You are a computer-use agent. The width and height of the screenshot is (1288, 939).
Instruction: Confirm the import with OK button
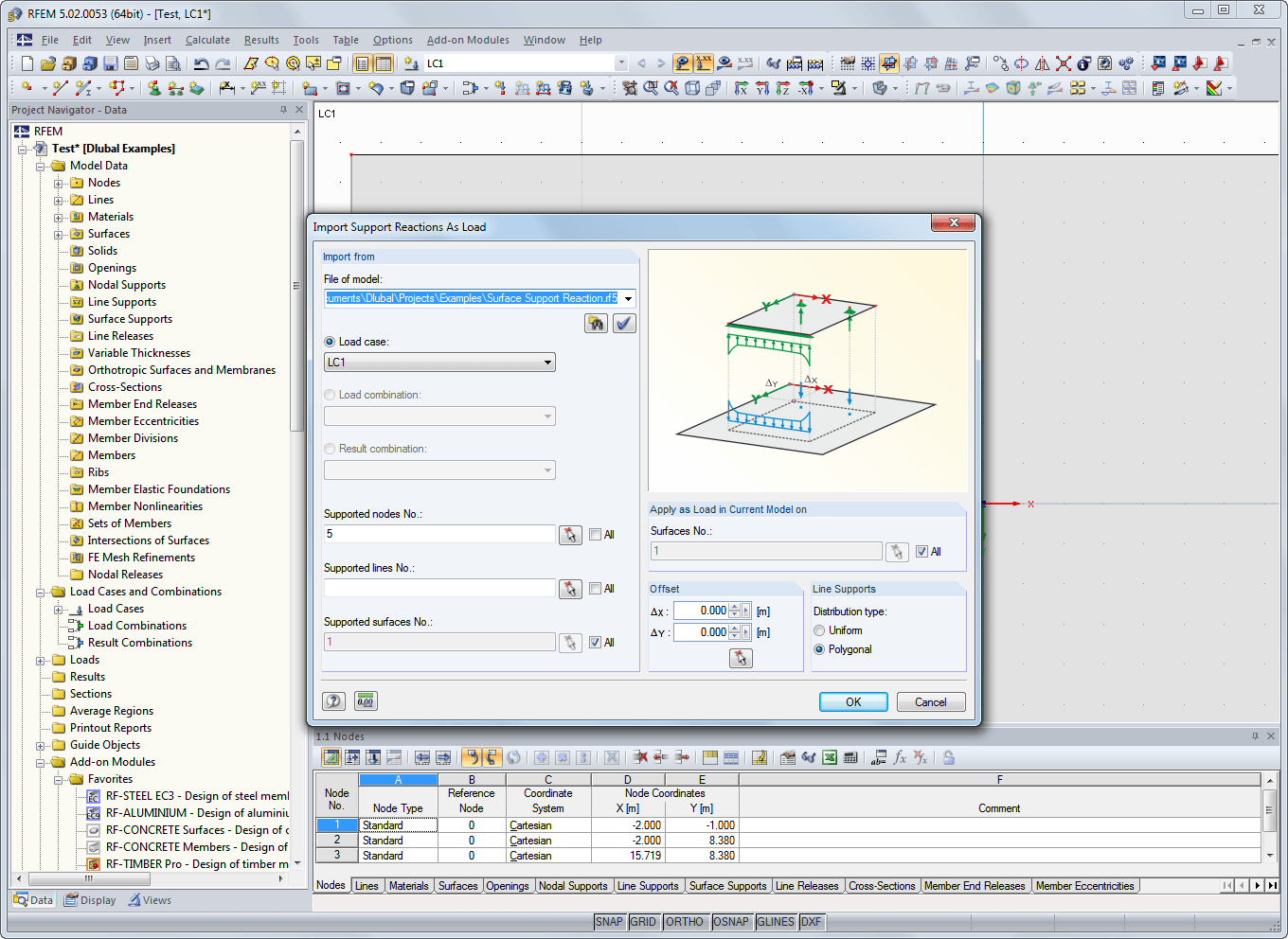tap(853, 701)
